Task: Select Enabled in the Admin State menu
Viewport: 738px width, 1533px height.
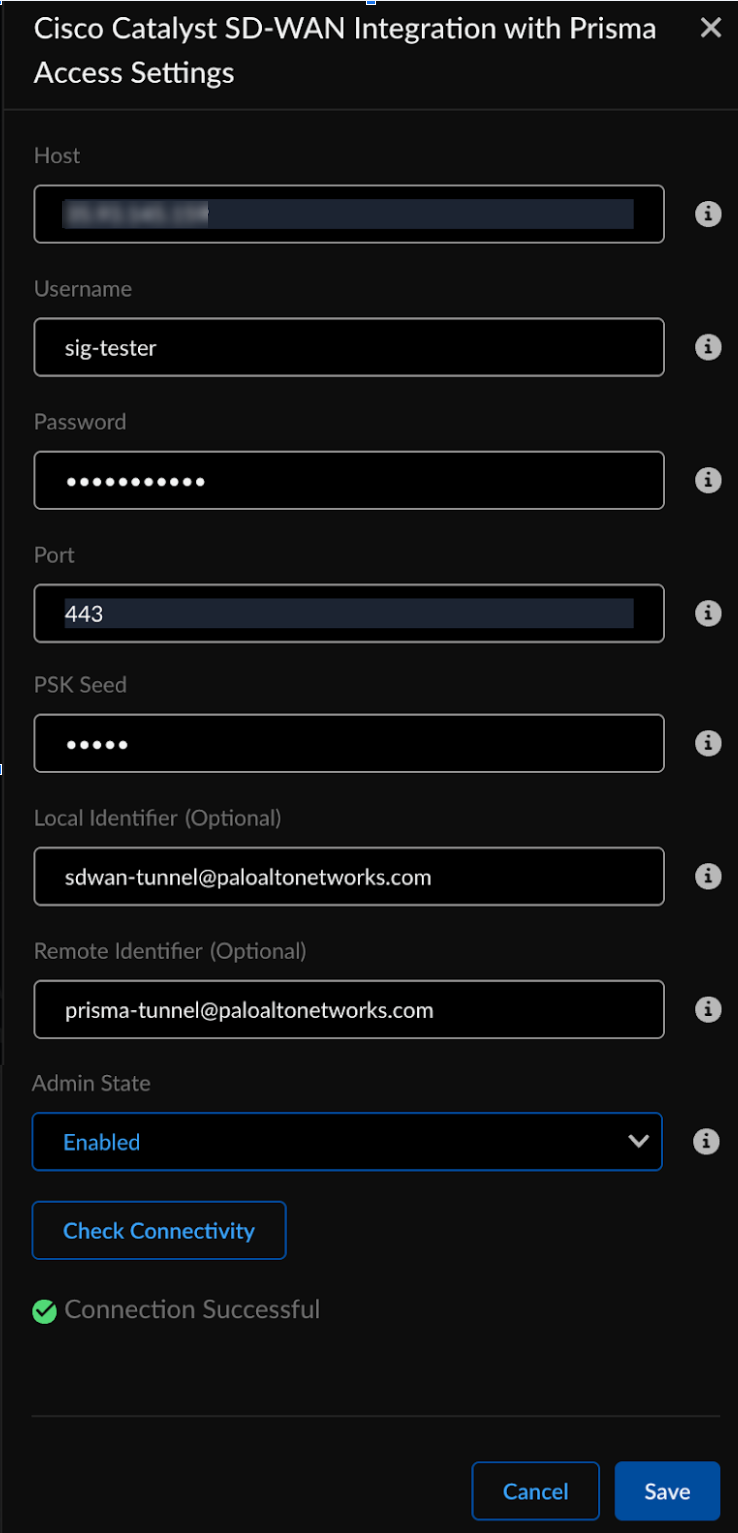Action: pos(102,1141)
